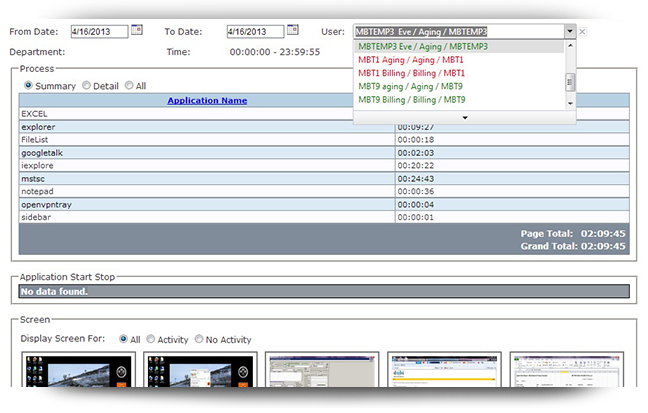Sort by Application Name column link

pyautogui.click(x=207, y=100)
